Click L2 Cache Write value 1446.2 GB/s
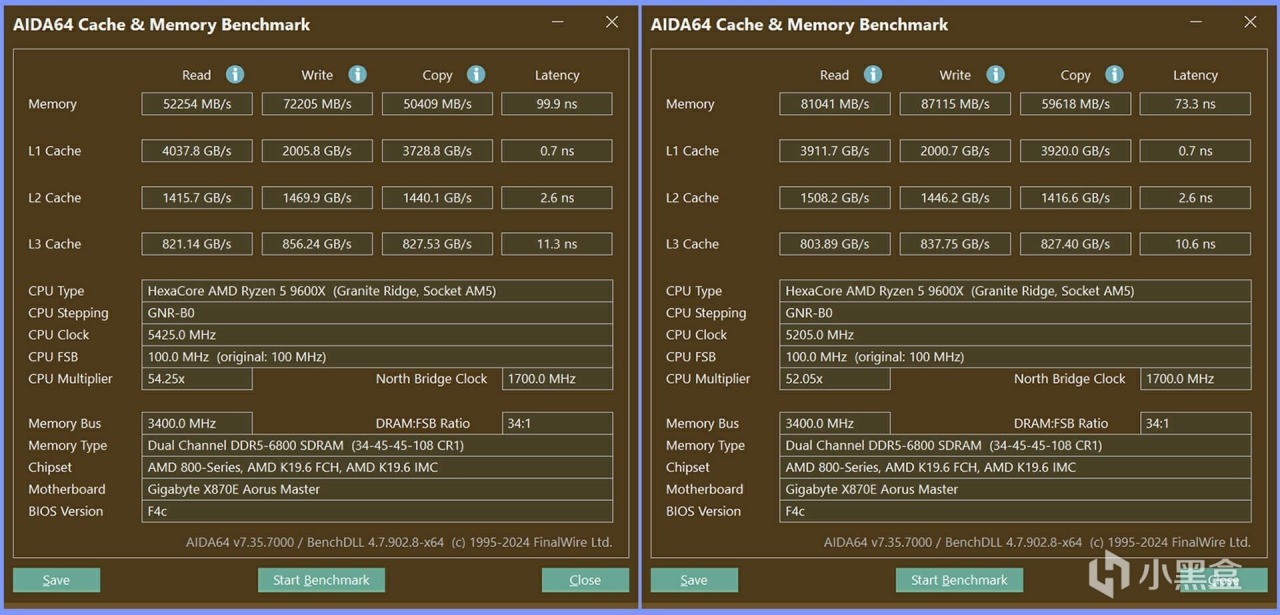This screenshot has height=615, width=1280. [955, 198]
